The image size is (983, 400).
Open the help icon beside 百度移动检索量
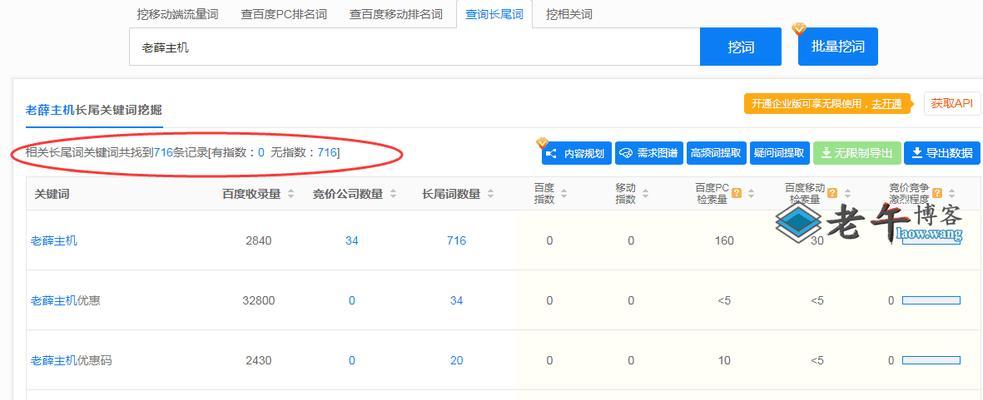[x=832, y=193]
